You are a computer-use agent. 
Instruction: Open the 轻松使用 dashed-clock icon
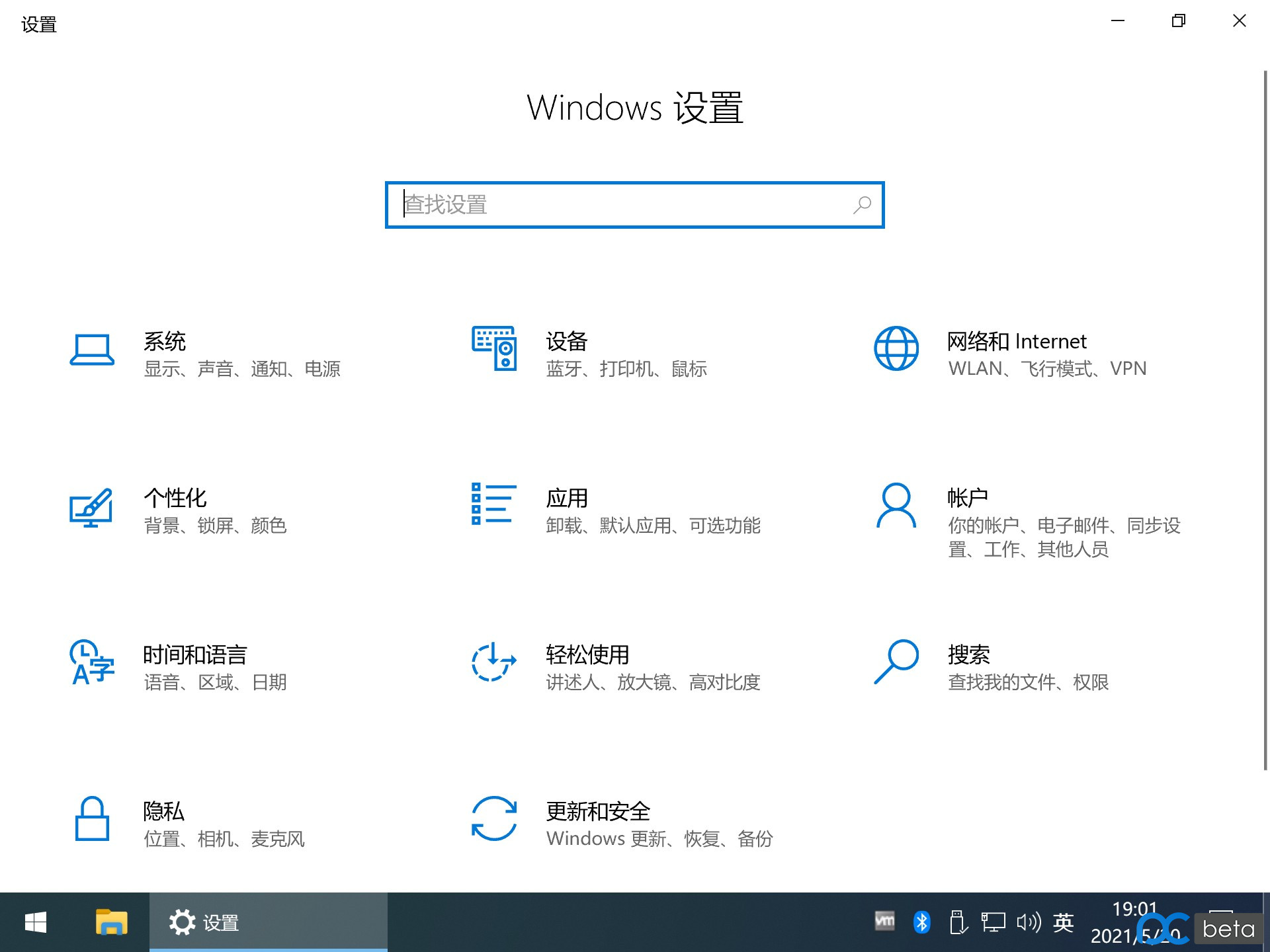[x=494, y=662]
